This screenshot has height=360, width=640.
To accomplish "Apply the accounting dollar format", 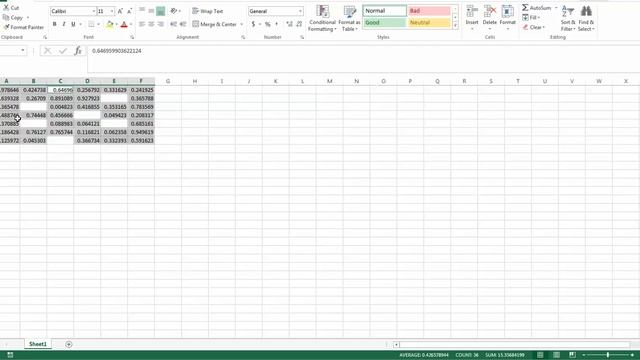I will pyautogui.click(x=253, y=24).
